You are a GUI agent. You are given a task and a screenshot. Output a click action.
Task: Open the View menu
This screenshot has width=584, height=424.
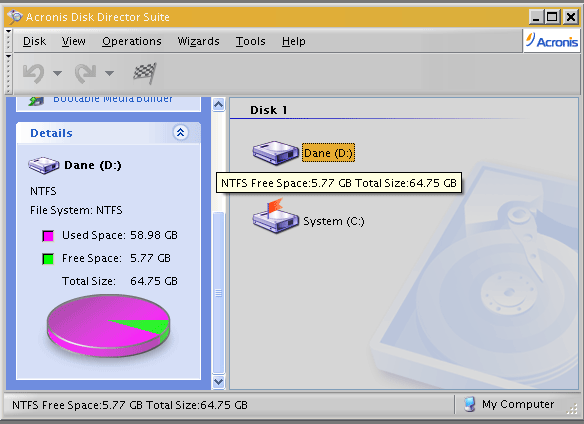73,41
